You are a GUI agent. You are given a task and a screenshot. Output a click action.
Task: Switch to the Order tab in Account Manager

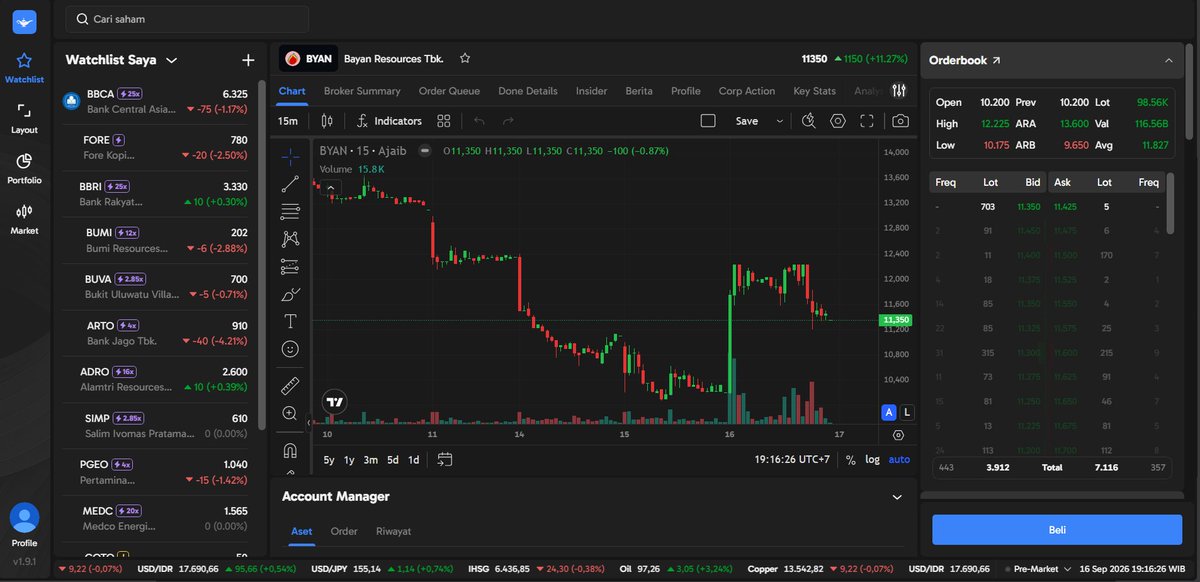(344, 531)
